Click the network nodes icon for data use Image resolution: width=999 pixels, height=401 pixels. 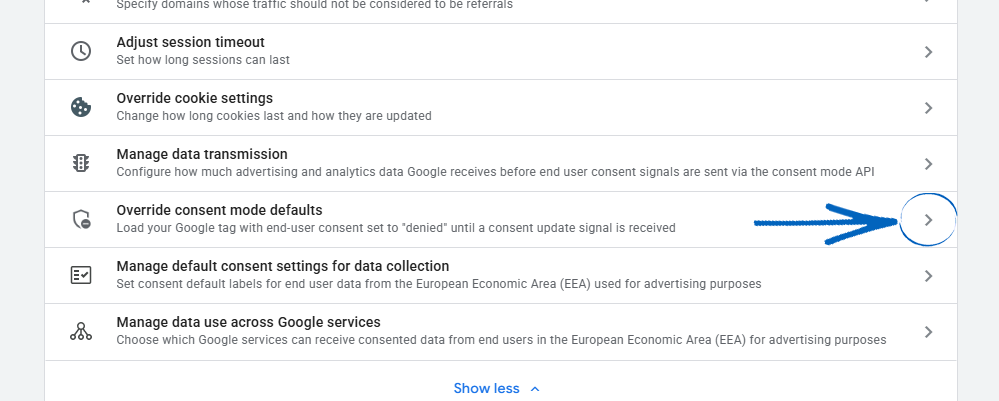81,332
